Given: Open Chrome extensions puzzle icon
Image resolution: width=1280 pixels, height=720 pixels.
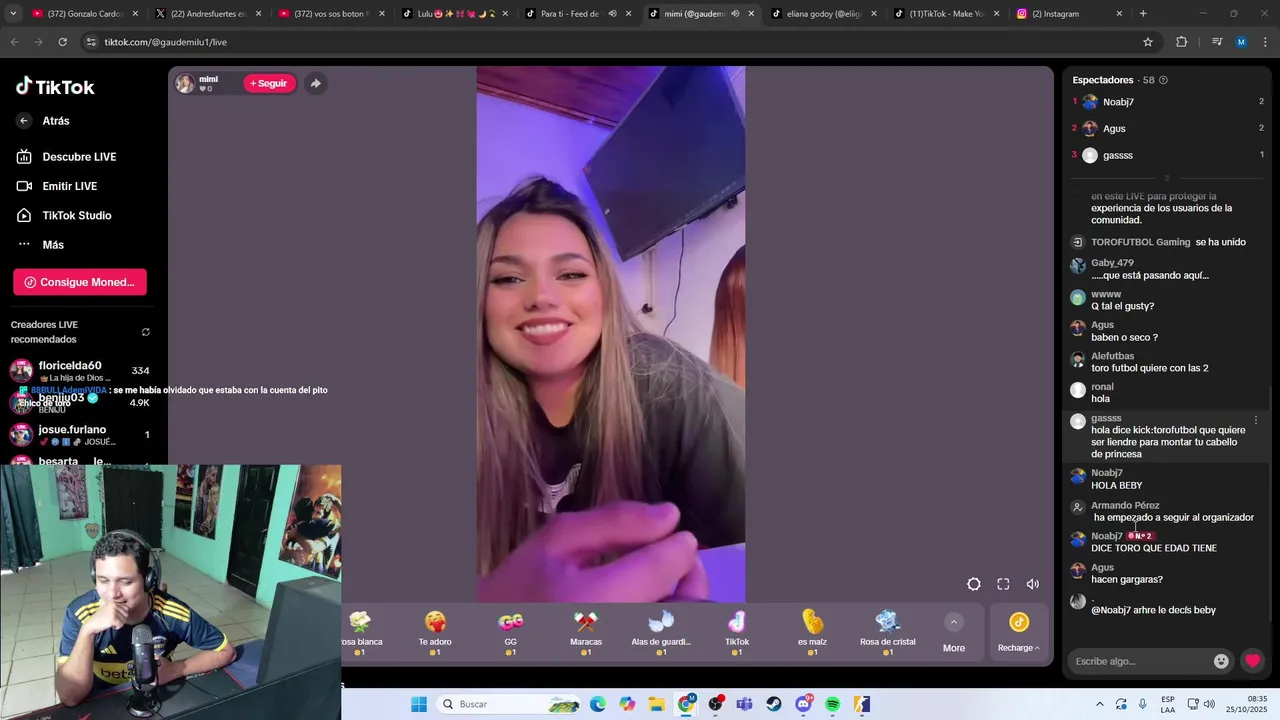Looking at the screenshot, I should click(1181, 42).
